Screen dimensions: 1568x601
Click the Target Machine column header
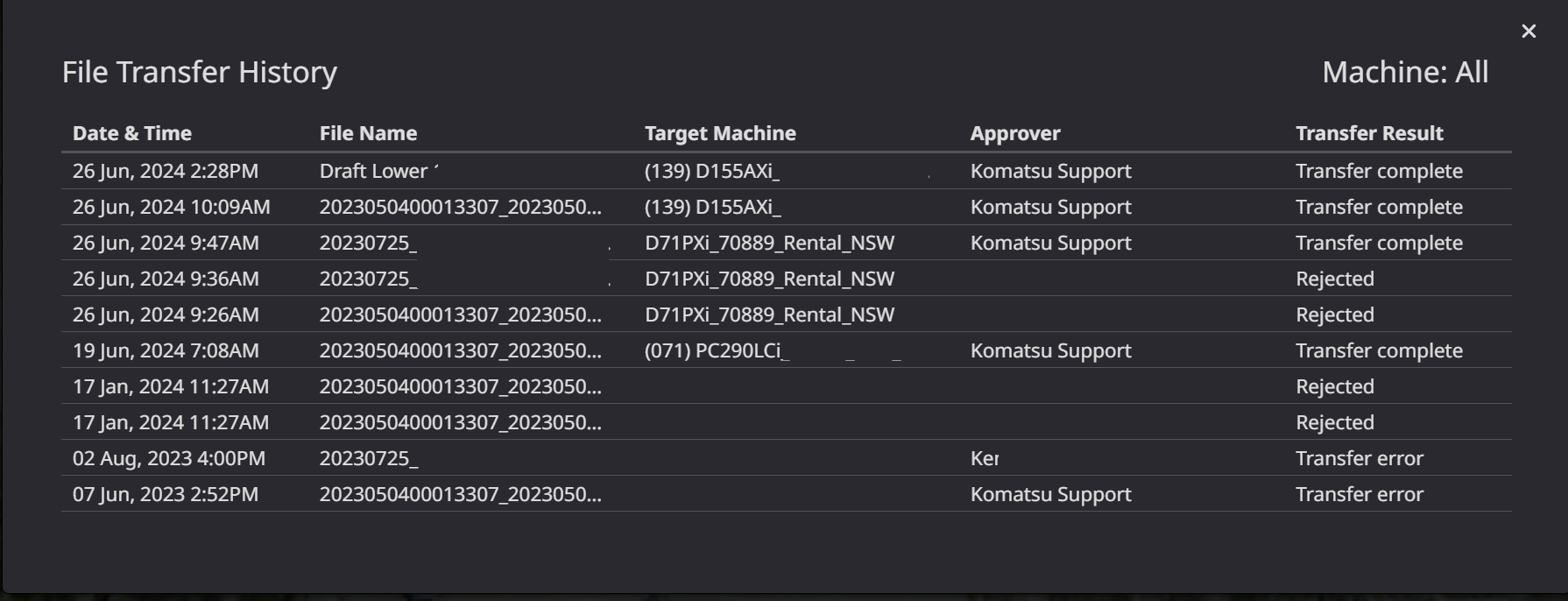coord(720,133)
